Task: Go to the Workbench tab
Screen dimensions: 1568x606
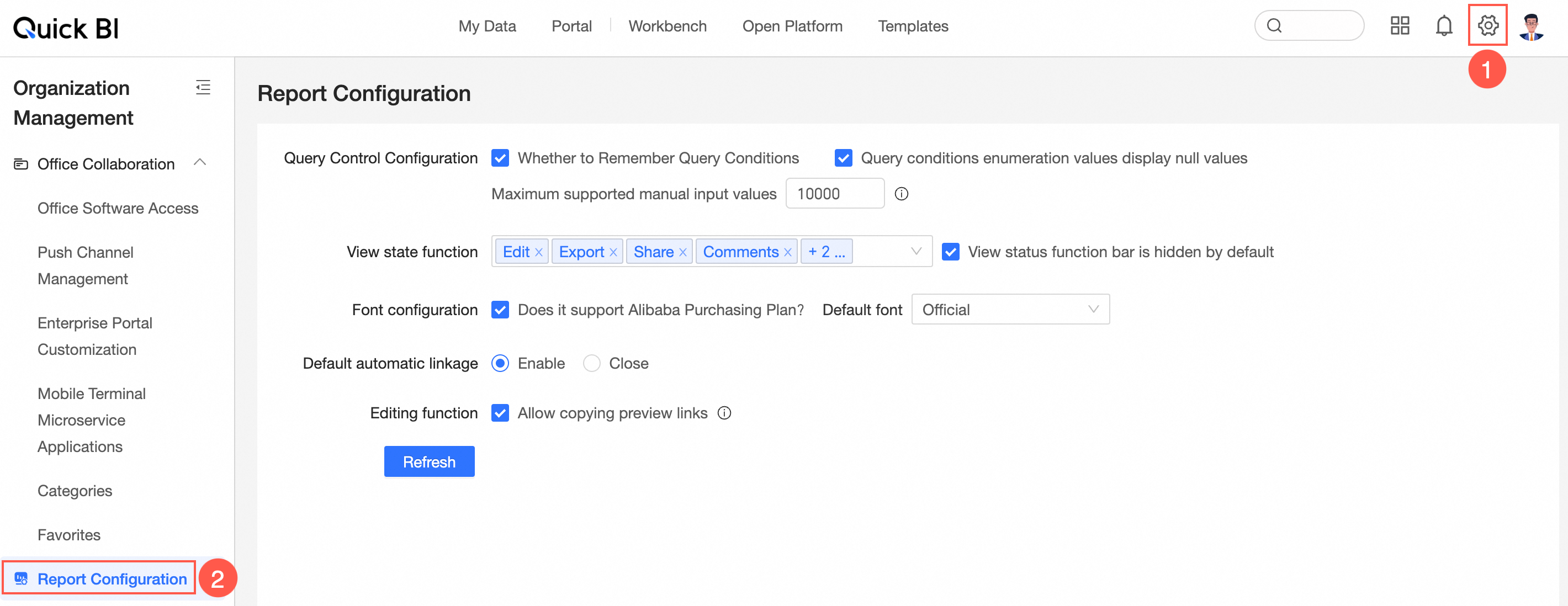Action: coord(667,26)
